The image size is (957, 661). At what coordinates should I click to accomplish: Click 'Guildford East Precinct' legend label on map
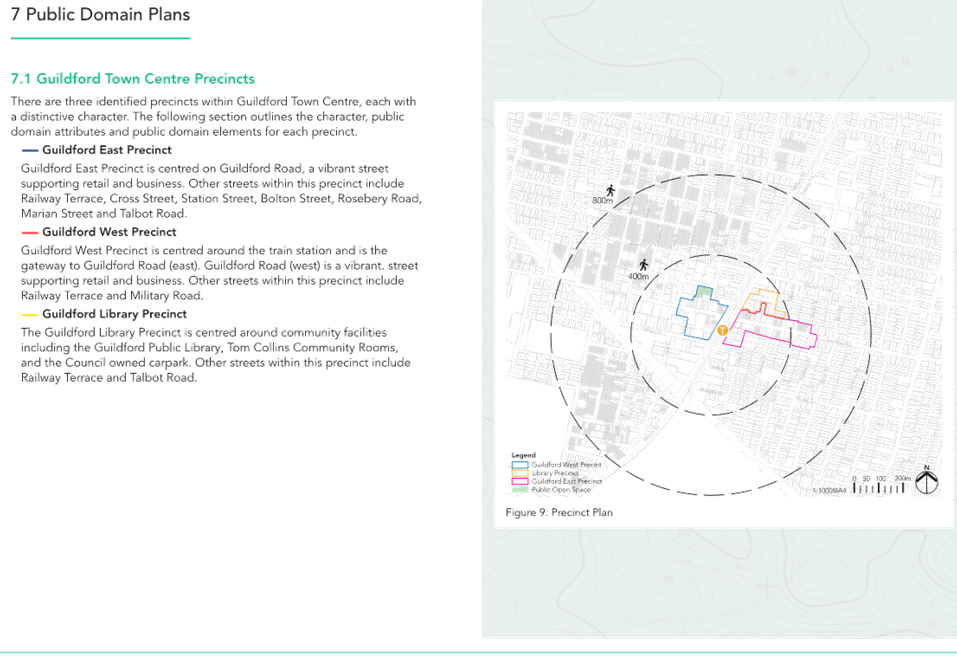point(566,481)
